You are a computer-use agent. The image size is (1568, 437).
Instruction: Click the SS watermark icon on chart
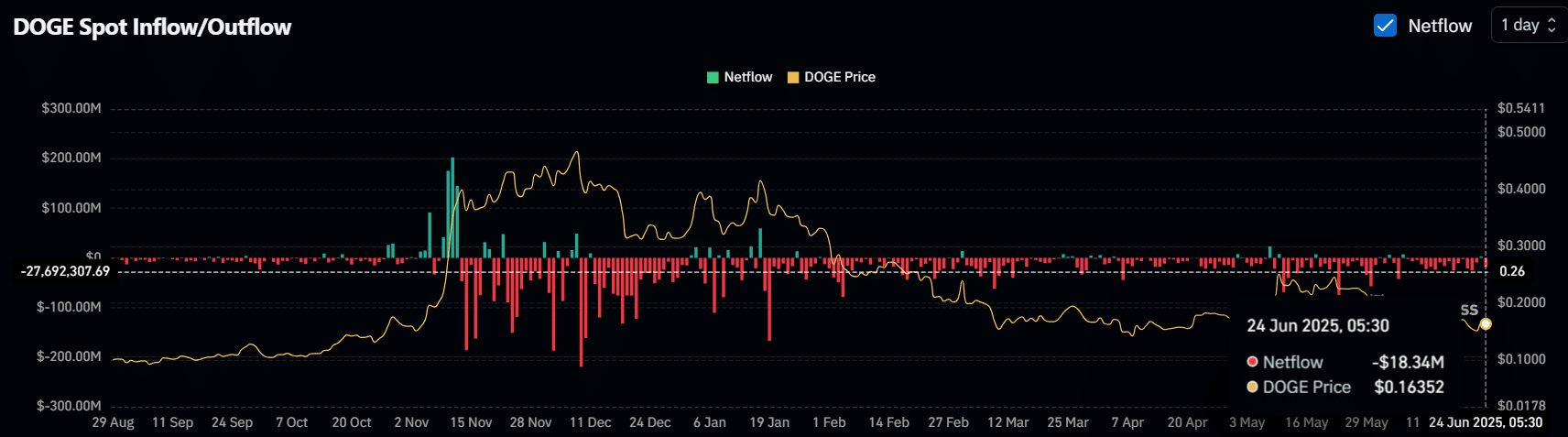[1469, 311]
